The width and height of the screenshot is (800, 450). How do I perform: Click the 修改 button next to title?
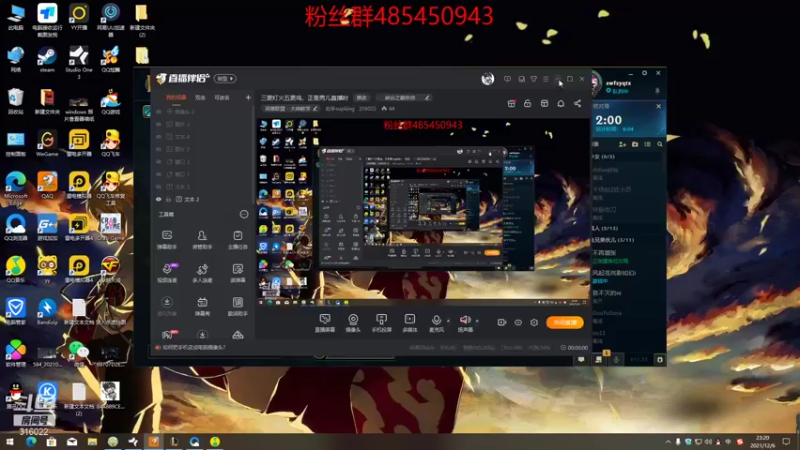tap(362, 97)
